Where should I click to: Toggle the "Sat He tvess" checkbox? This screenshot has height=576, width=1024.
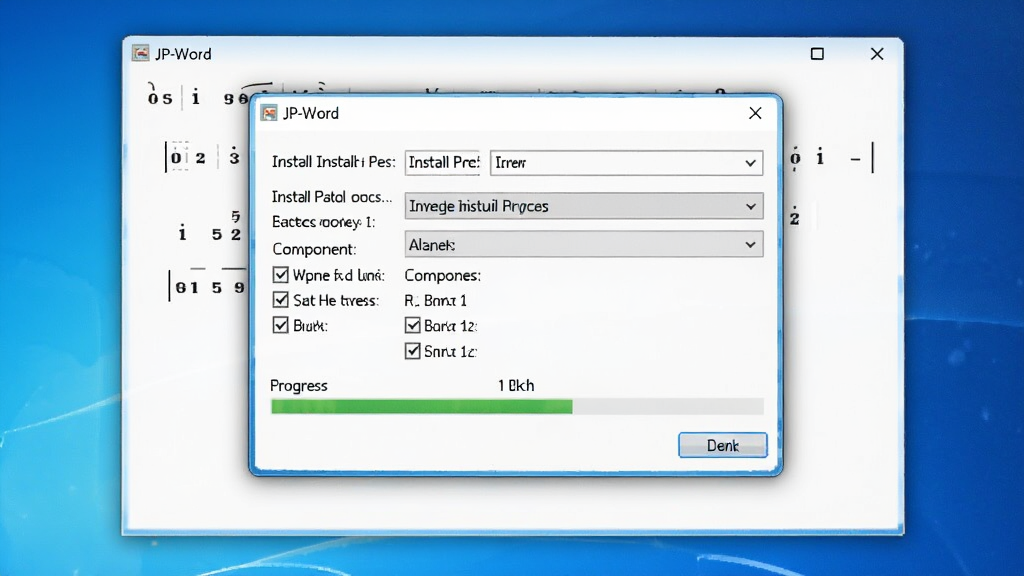[281, 300]
